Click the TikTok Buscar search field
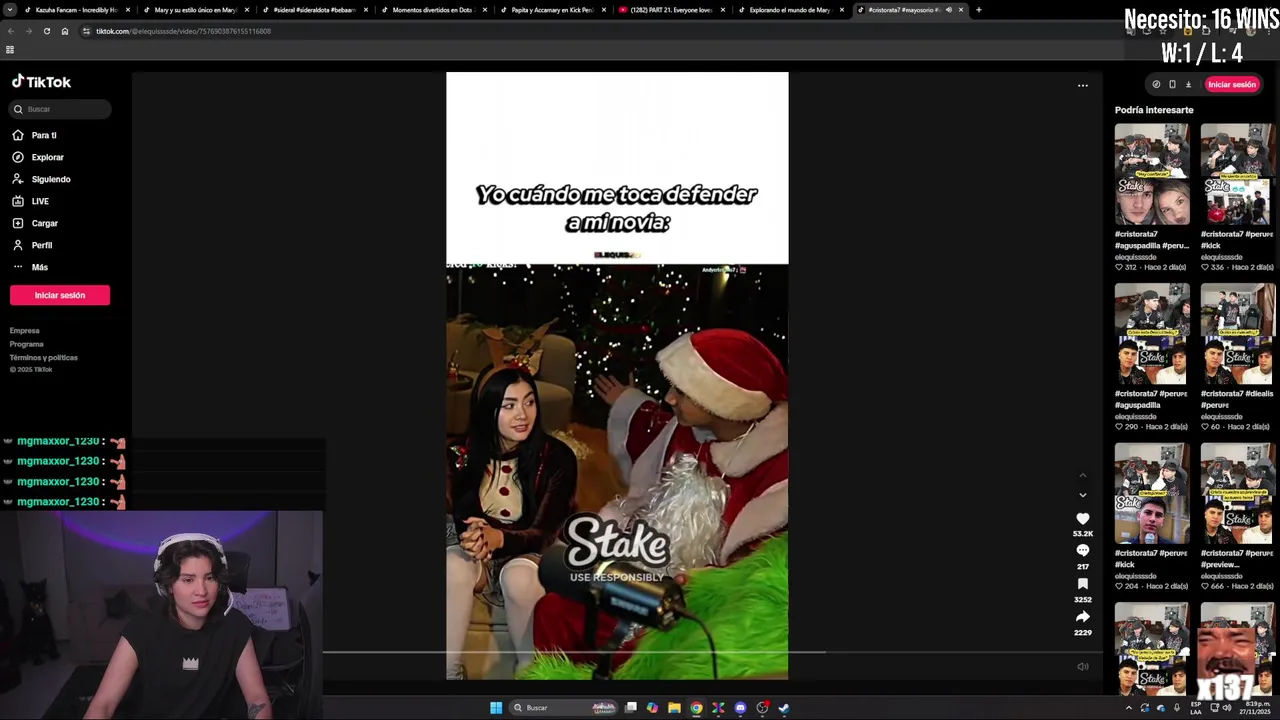This screenshot has width=1280, height=720. click(x=60, y=109)
